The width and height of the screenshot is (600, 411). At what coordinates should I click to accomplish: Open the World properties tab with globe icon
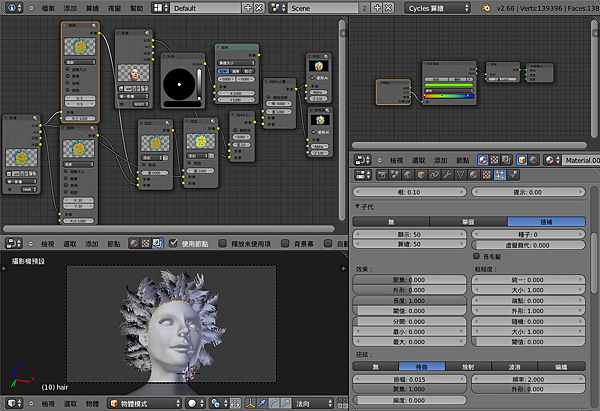tap(408, 175)
